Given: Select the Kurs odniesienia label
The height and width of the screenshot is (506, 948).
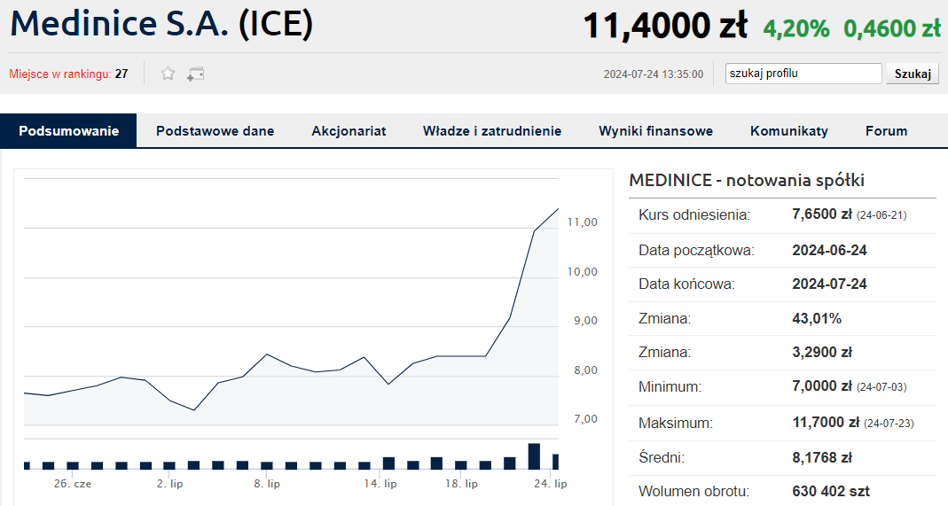Looking at the screenshot, I should (x=694, y=215).
